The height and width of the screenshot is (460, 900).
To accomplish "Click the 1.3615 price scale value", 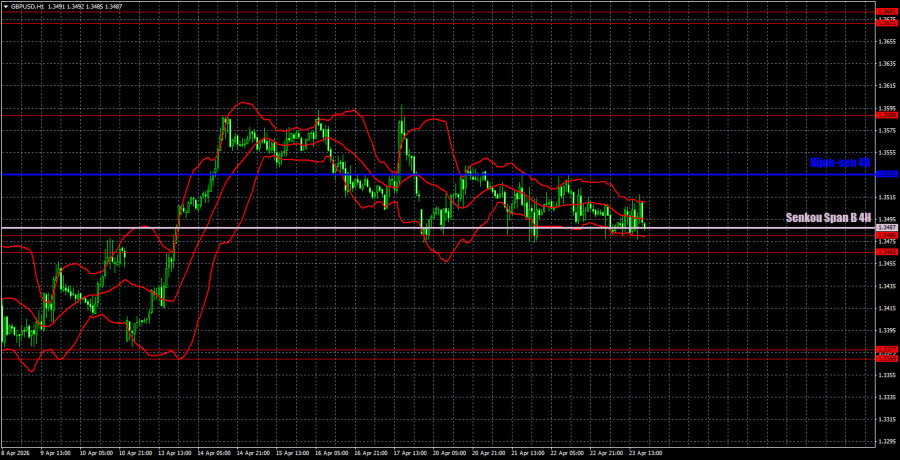I will 887,86.
